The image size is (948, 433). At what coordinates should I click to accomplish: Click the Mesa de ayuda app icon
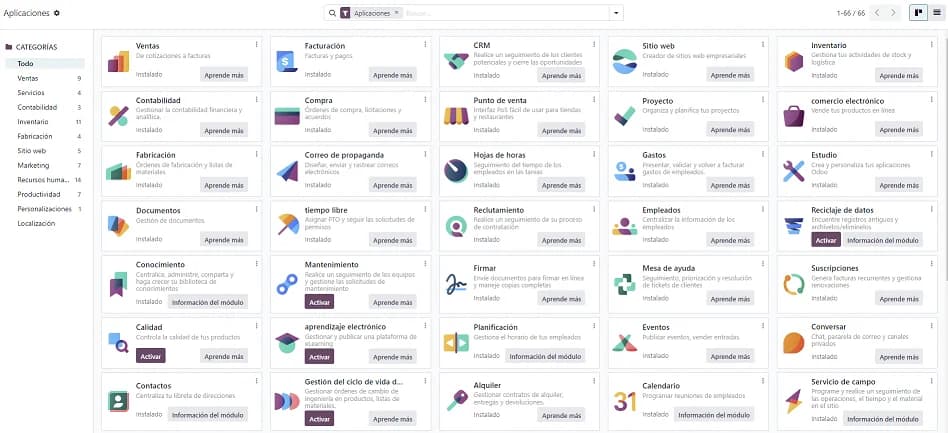(x=625, y=284)
